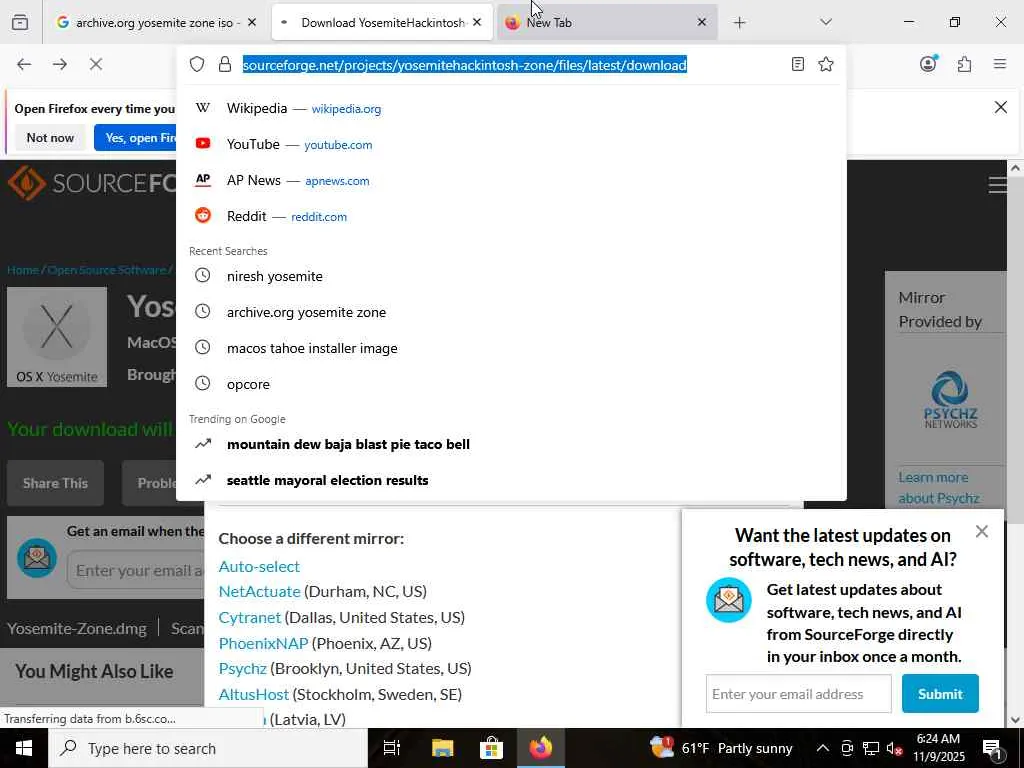The height and width of the screenshot is (768, 1024).
Task: Close the newsletter updates popup
Action: click(x=982, y=532)
